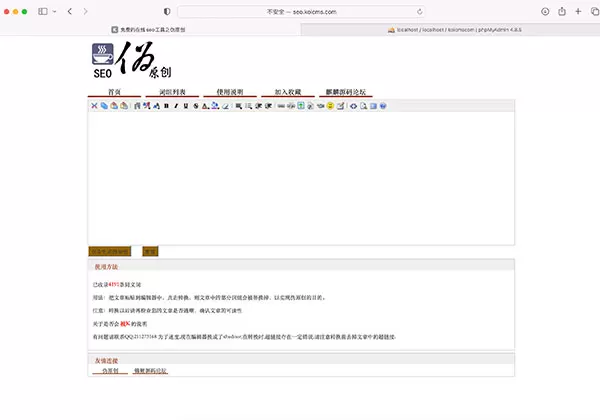The image size is (600, 420).
Task: Open the 伪原创 friendly link
Action: click(110, 371)
